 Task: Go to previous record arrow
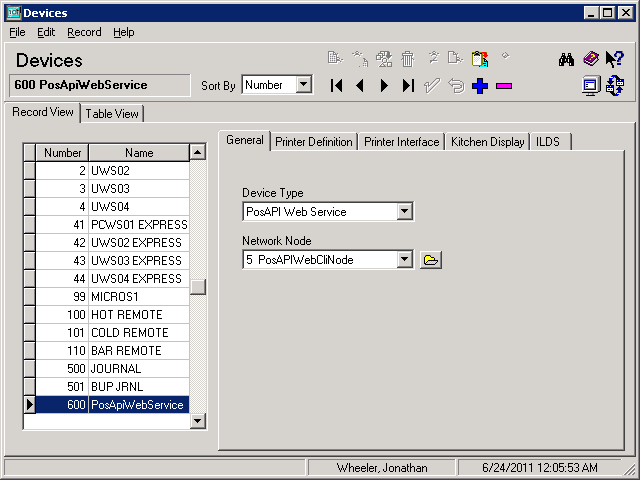click(x=360, y=86)
